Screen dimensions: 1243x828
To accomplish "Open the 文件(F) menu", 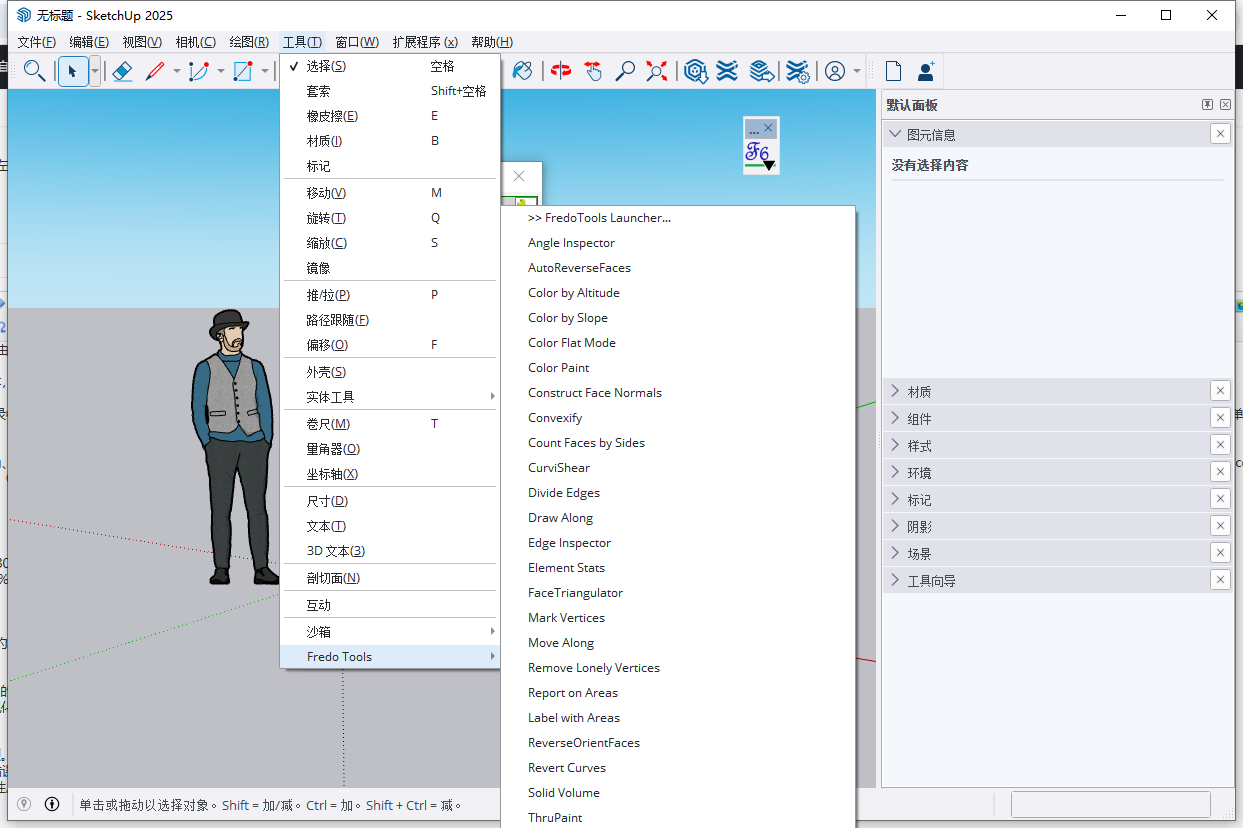I will tap(37, 42).
